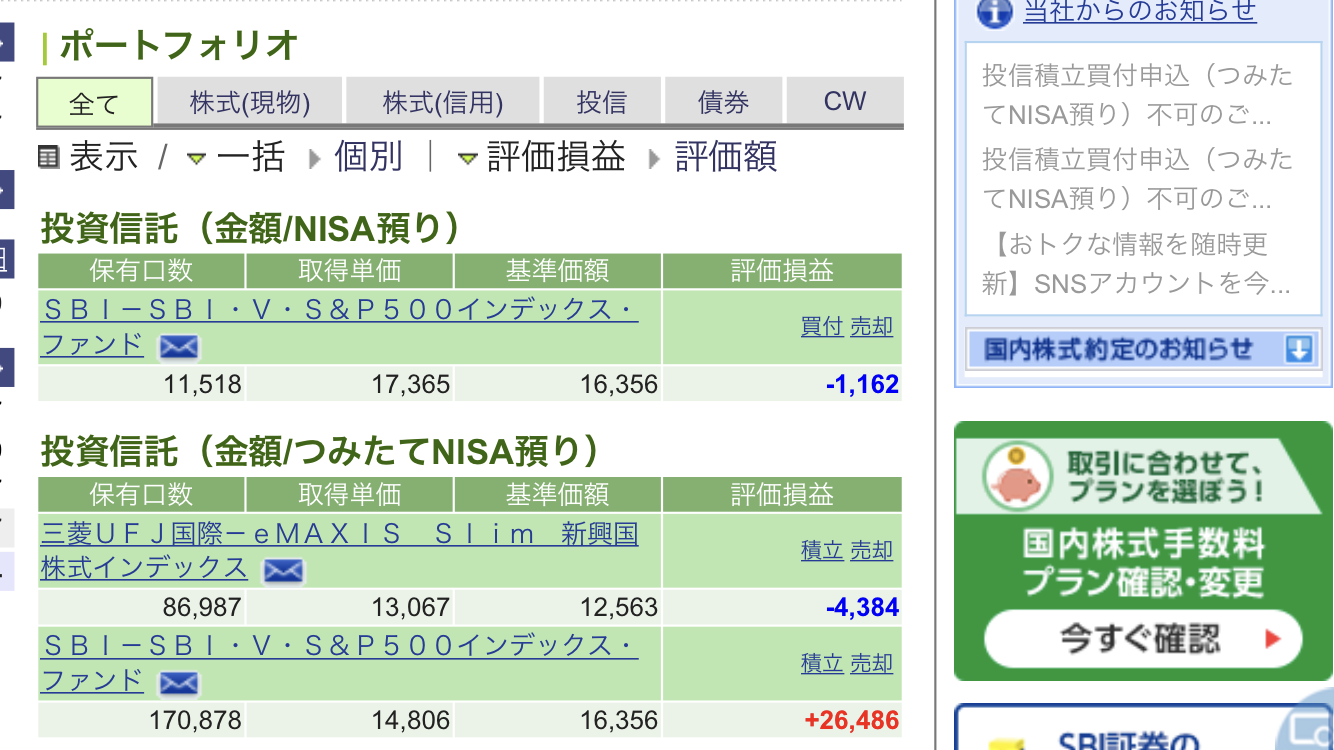Screen dimensions: 1334x750
Task: Open first 投信積立買付申込 notice
Action: [x=1137, y=95]
